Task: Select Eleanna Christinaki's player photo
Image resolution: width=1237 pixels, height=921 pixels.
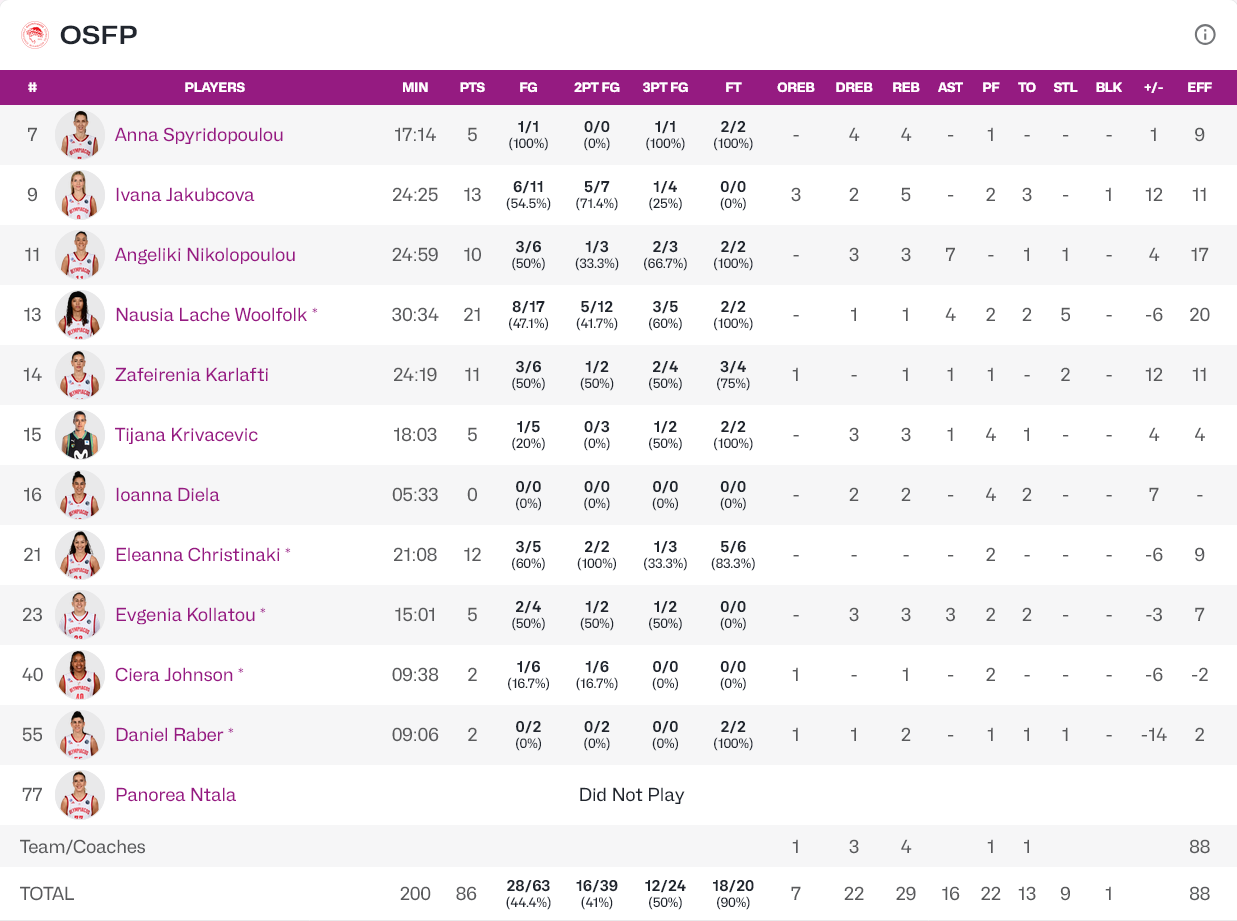Action: (80, 555)
